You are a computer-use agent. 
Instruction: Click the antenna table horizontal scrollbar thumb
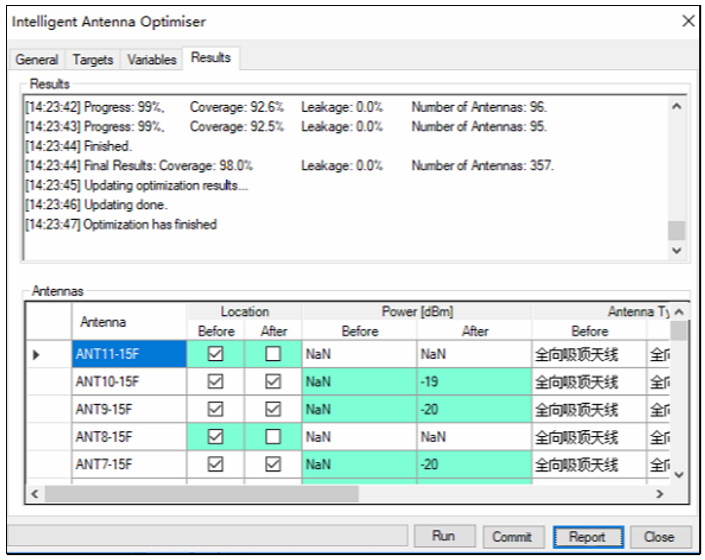pos(201,493)
